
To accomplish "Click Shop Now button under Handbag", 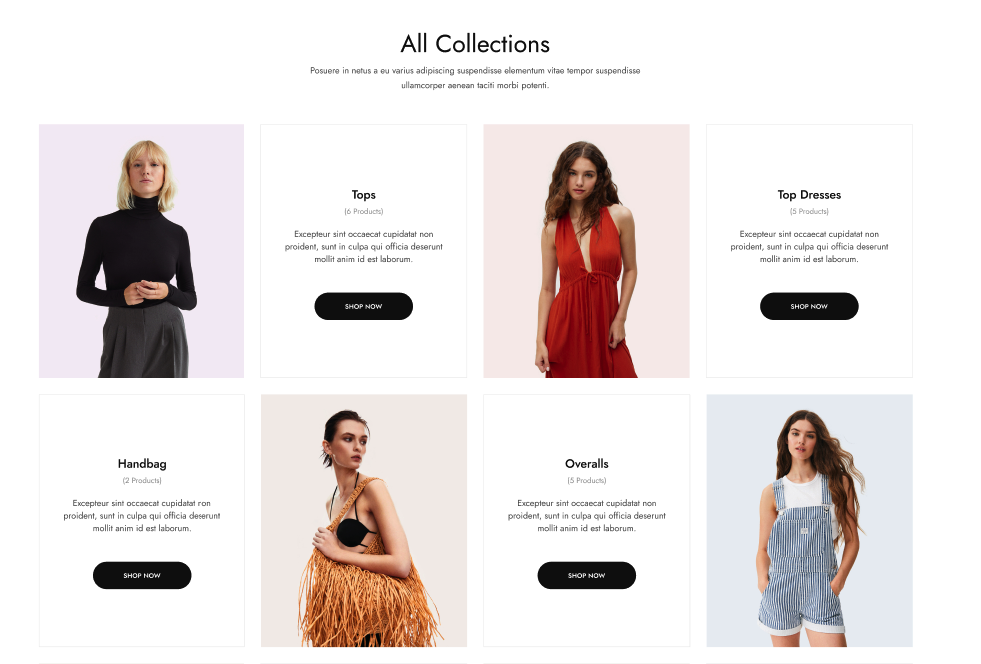I will [x=142, y=575].
